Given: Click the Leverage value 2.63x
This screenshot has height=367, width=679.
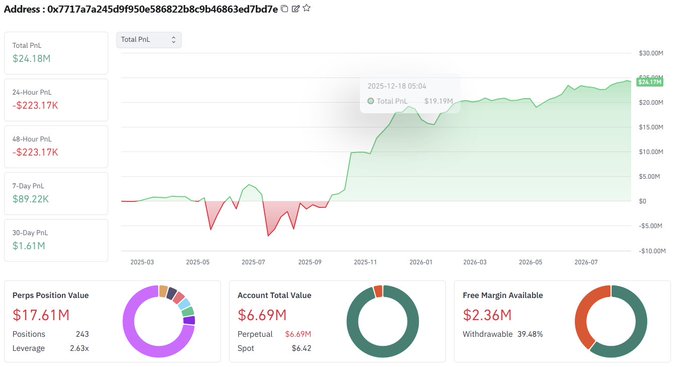Looking at the screenshot, I should coord(79,348).
